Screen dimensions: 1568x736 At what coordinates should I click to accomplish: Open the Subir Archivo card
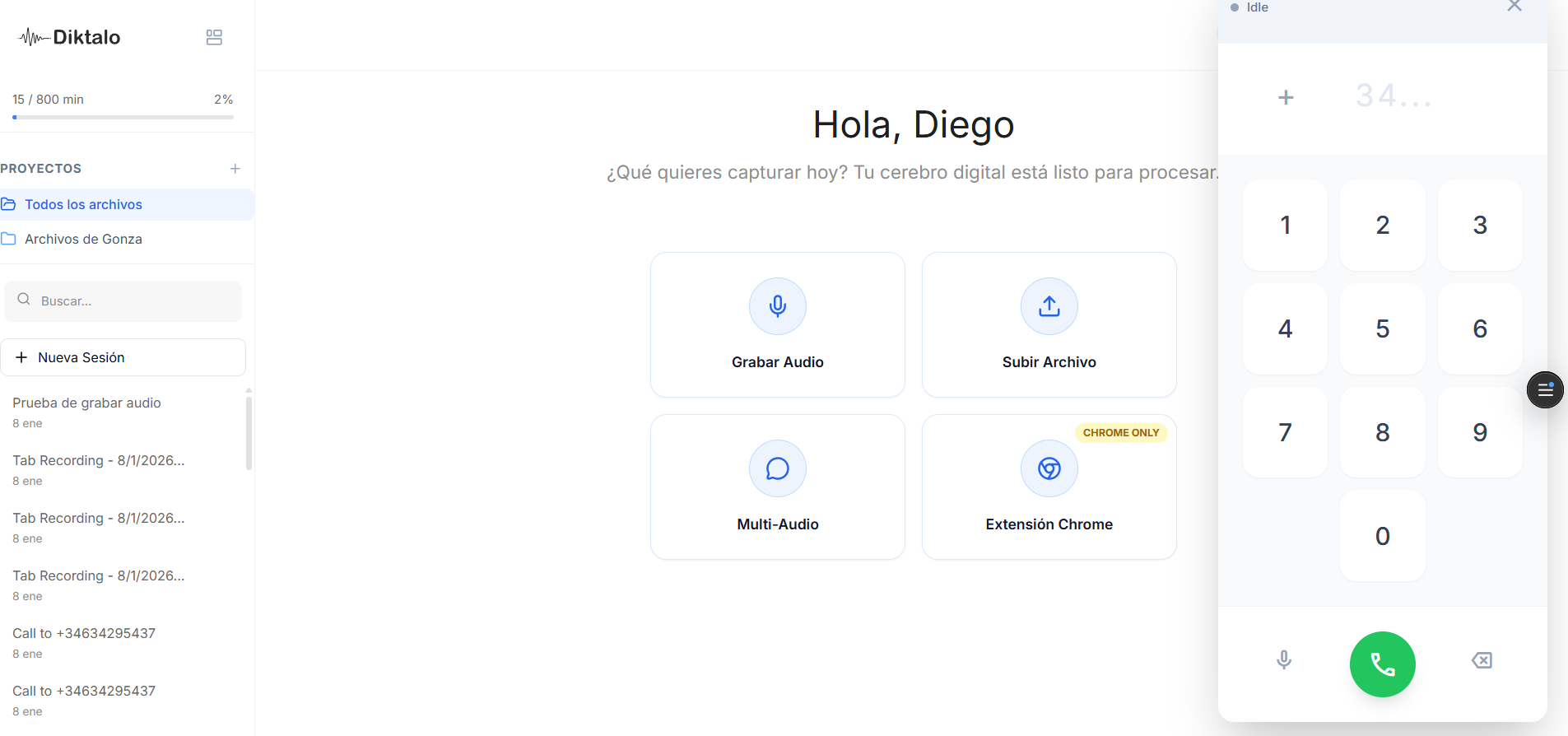(1049, 324)
